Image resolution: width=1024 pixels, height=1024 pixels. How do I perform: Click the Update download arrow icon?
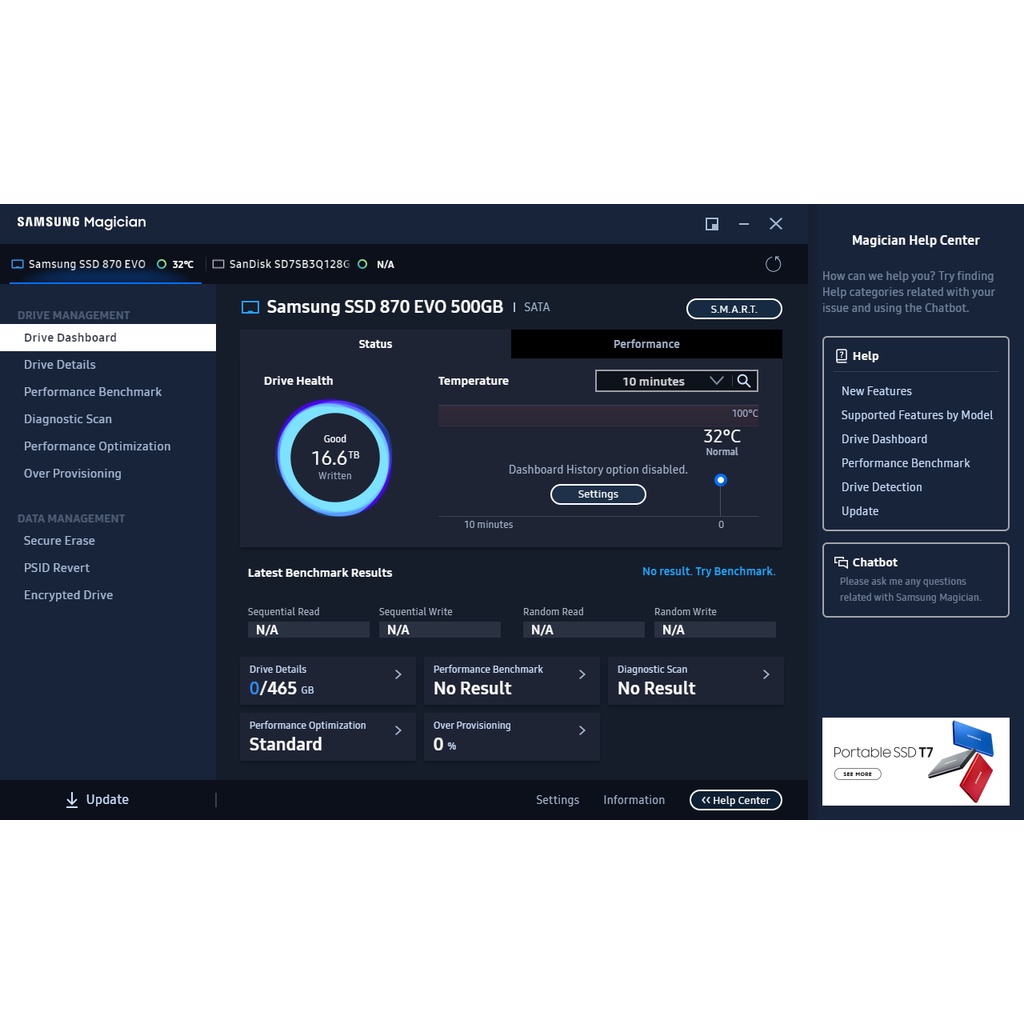(72, 799)
